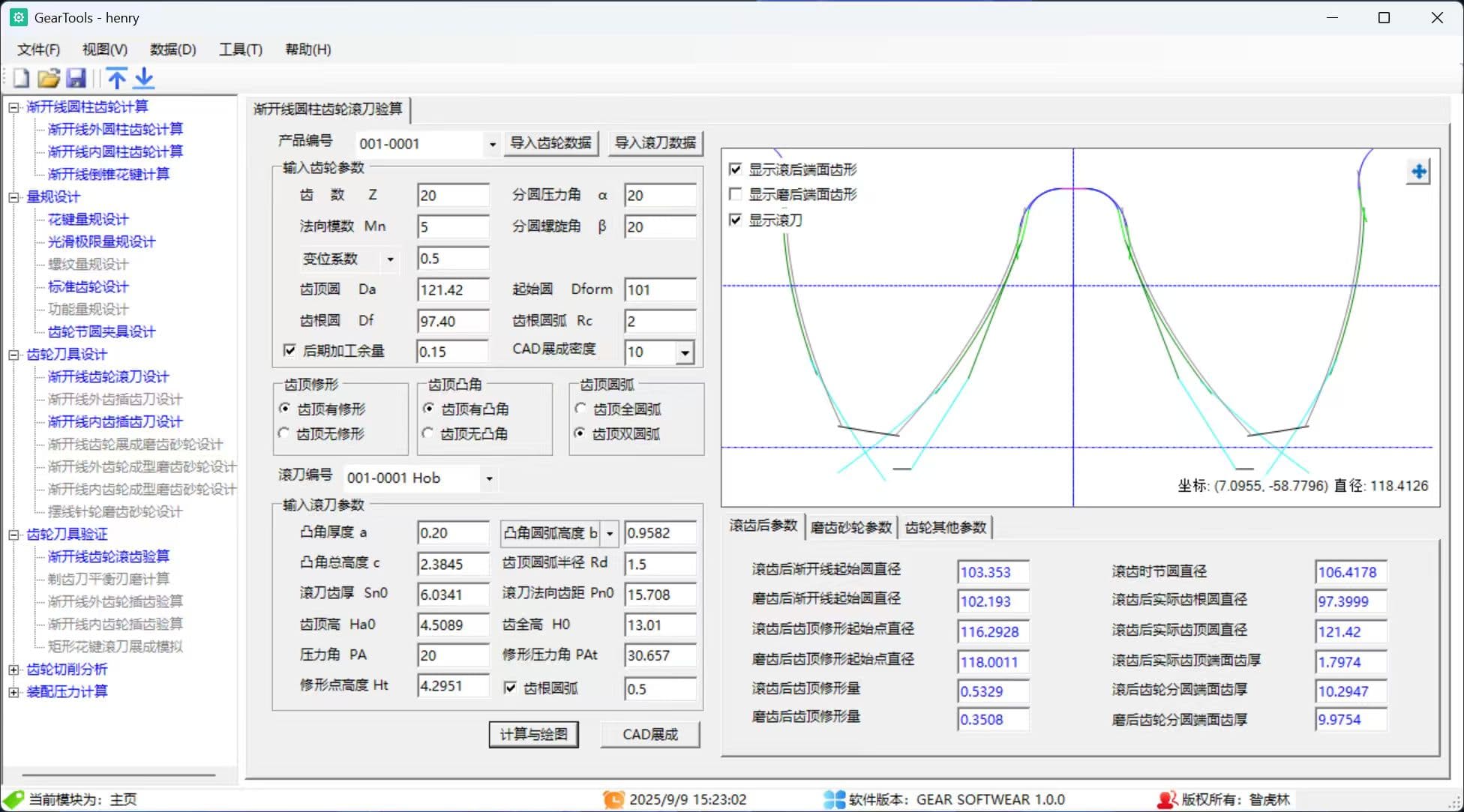Open the 工具(T) menu
The height and width of the screenshot is (812, 1464).
240,49
